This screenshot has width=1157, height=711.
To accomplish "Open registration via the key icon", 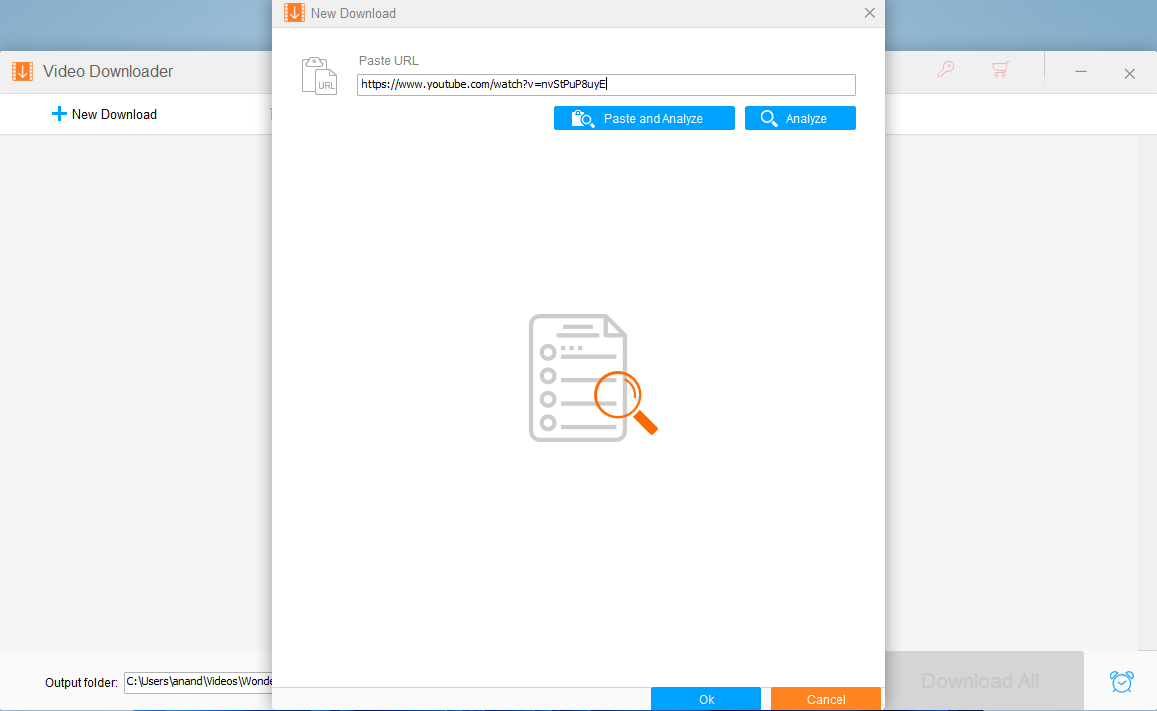I will pos(945,70).
